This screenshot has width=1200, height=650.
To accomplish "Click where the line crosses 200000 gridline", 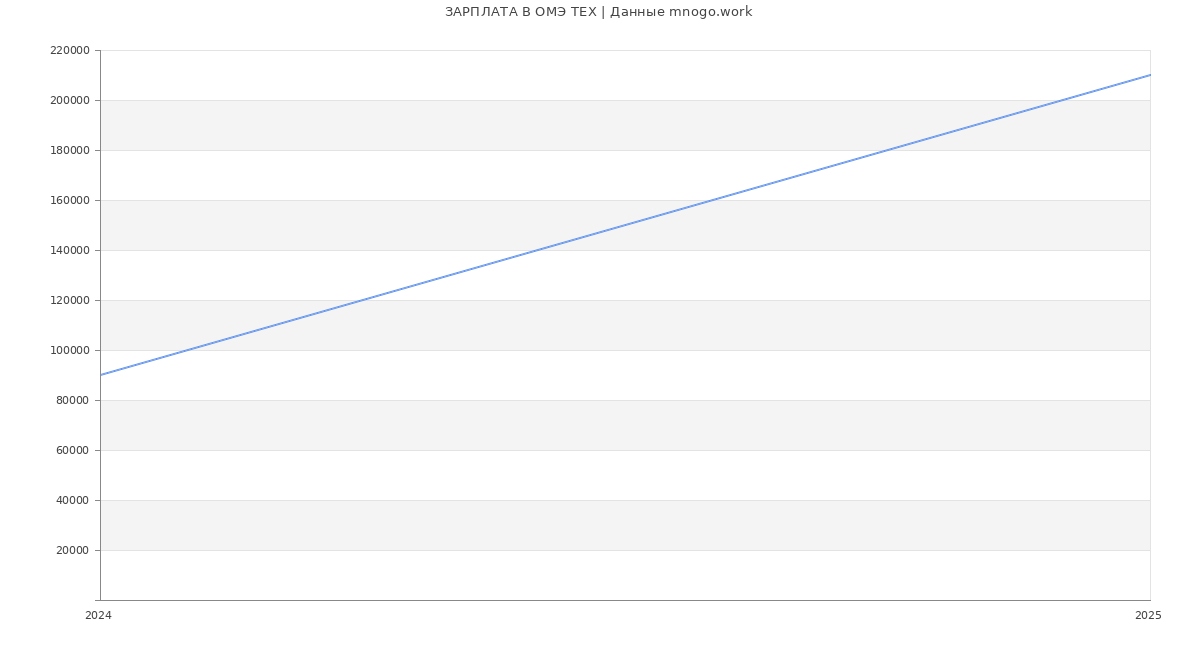I will [1062, 100].
